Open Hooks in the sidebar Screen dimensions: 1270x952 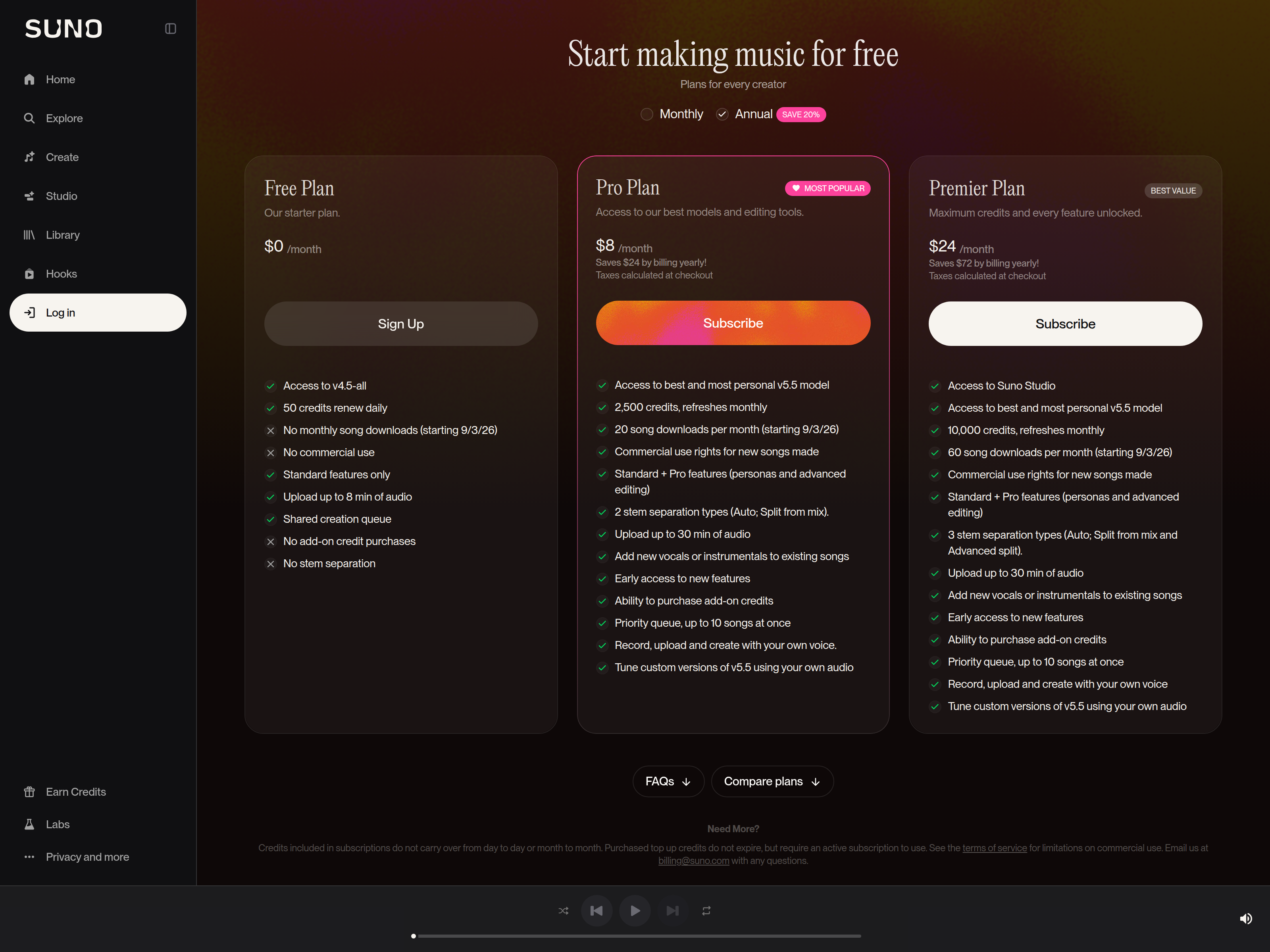point(98,274)
